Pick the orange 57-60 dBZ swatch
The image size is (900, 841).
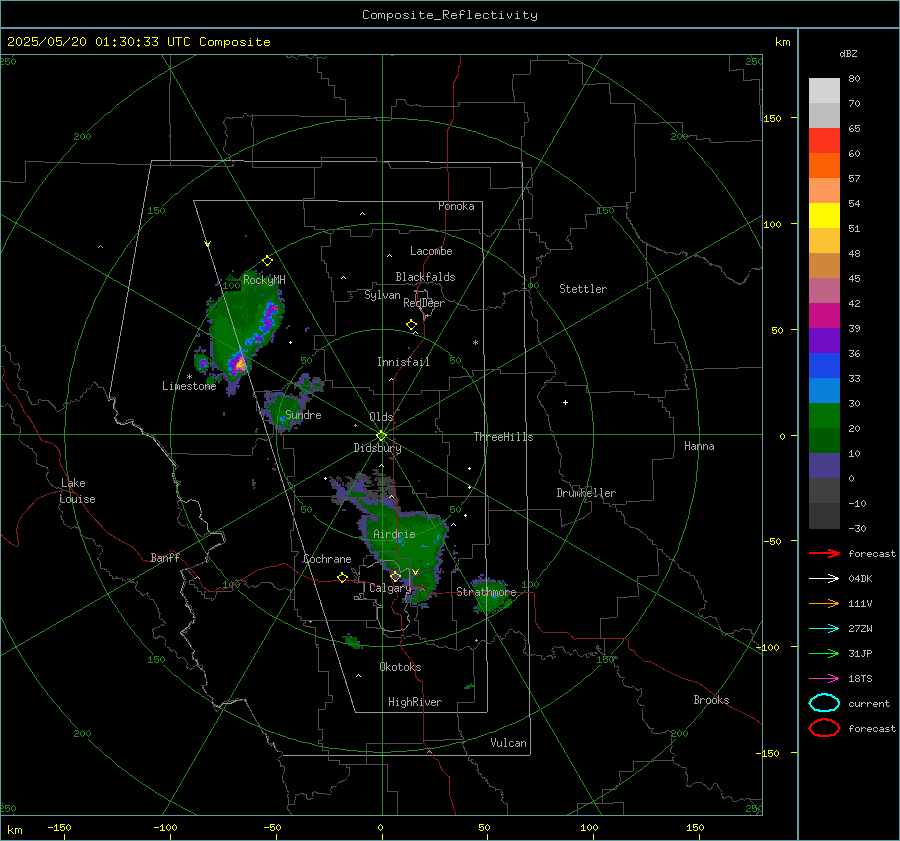click(824, 166)
